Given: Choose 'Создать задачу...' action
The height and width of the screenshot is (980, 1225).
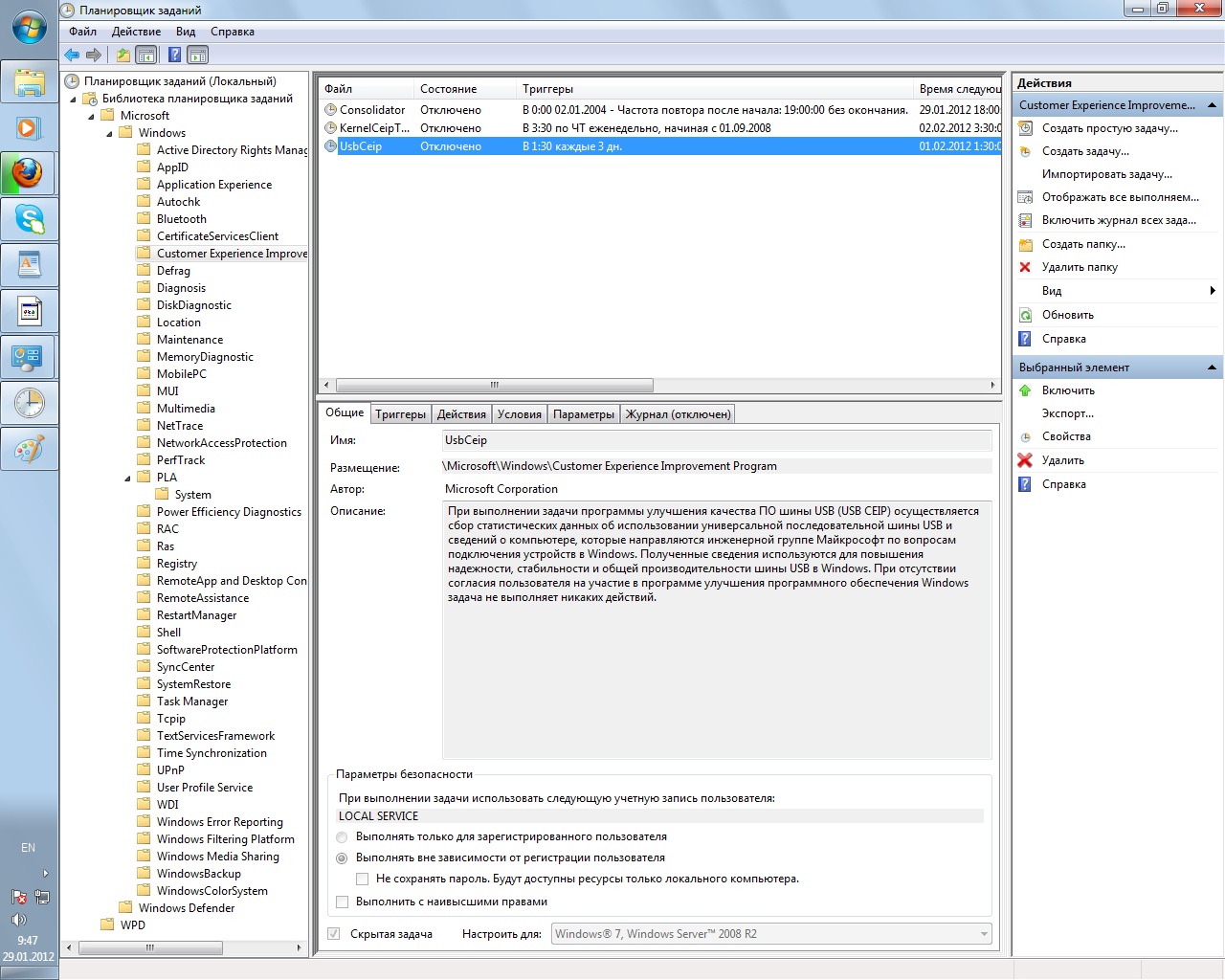Looking at the screenshot, I should click(1085, 151).
